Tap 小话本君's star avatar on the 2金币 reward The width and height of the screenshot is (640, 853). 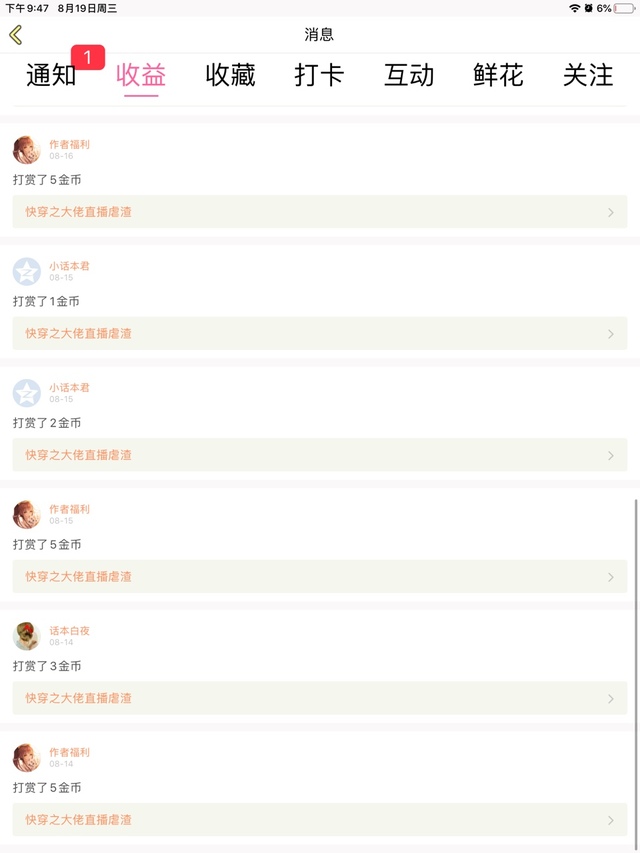(26, 393)
